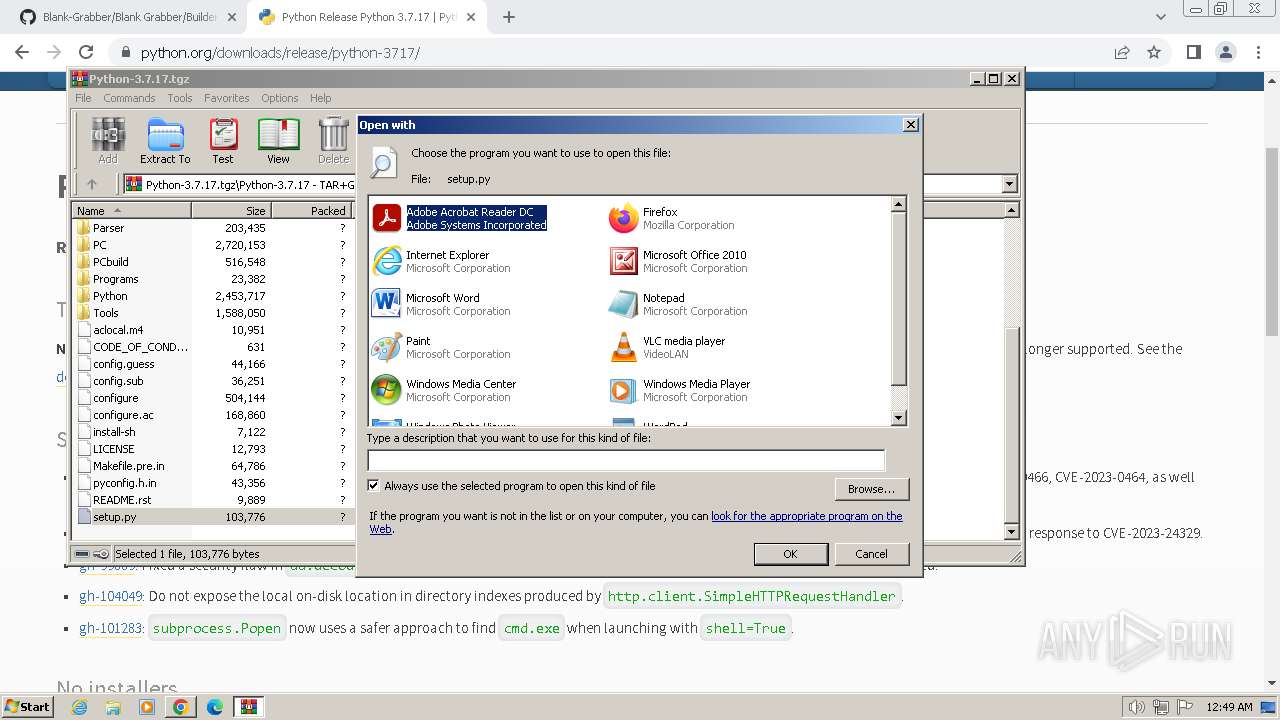Select the Tools folder in archive

[x=211, y=313]
